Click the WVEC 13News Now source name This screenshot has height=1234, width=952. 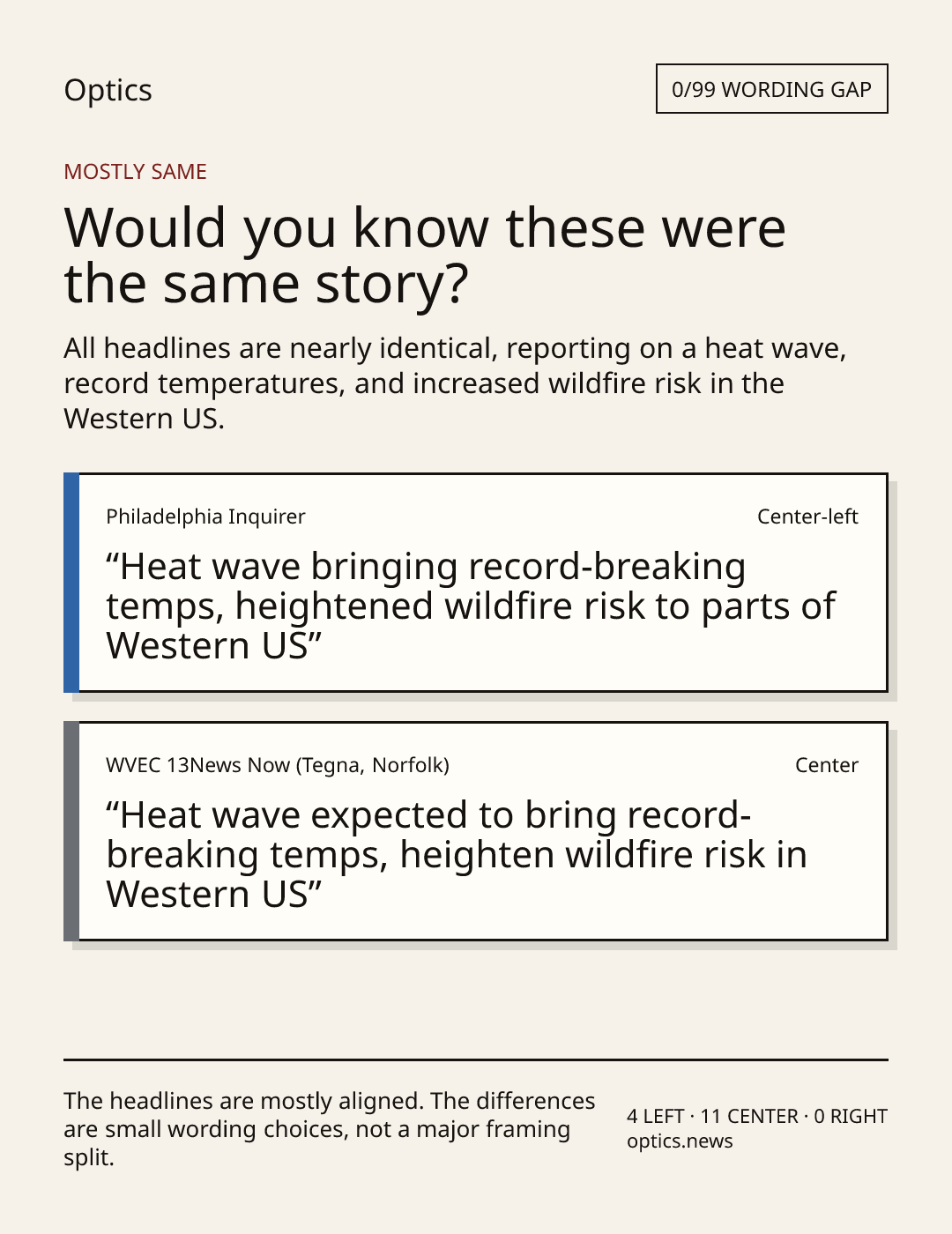click(278, 765)
